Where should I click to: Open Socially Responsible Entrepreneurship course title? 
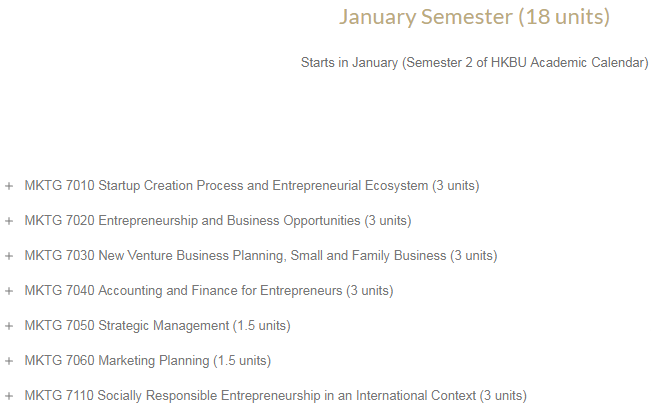(275, 396)
